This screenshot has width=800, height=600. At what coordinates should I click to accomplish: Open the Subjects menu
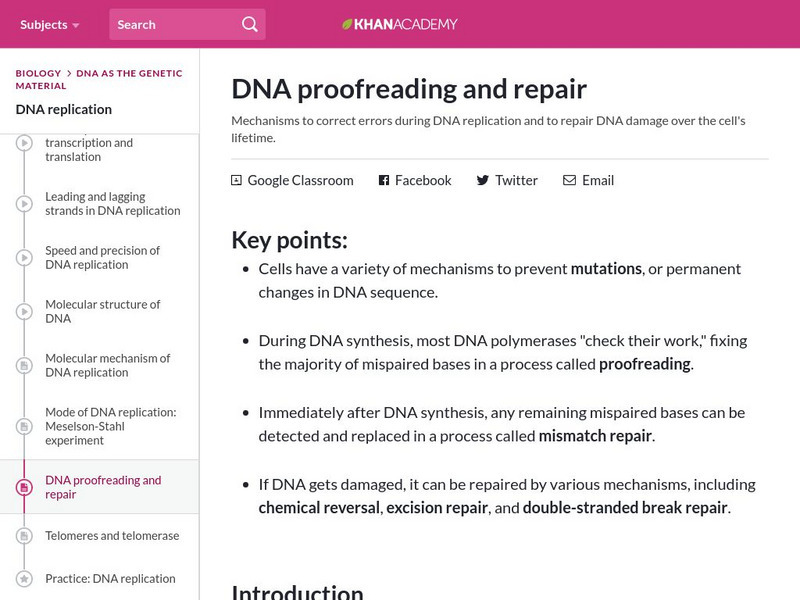[x=45, y=23]
